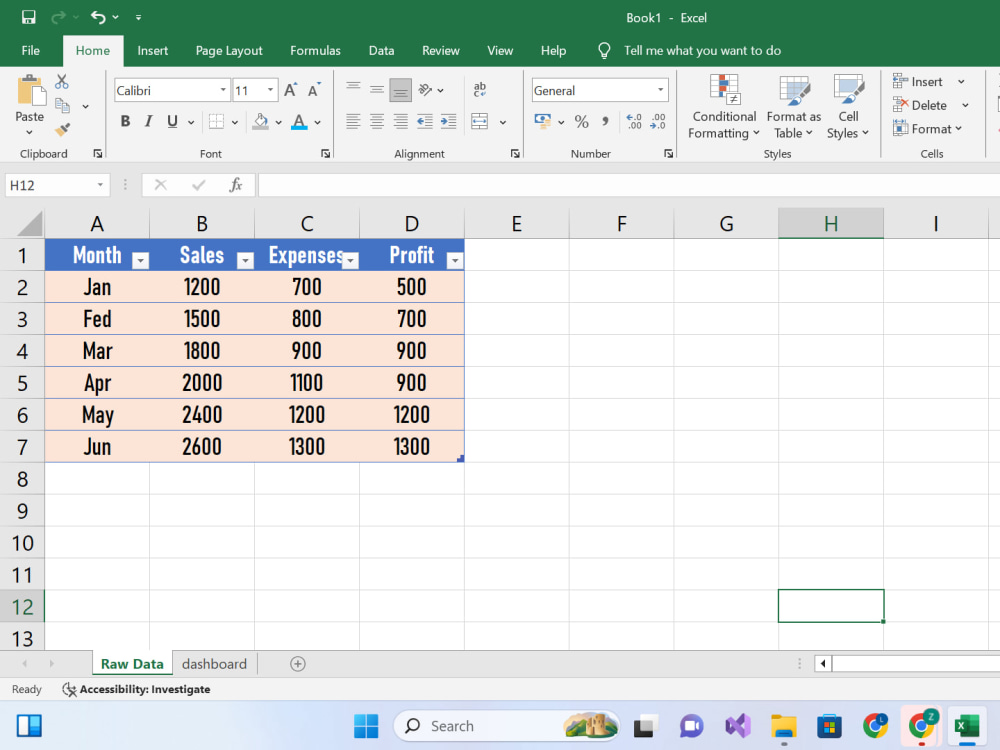Click the Cut scissors icon
The height and width of the screenshot is (750, 1000).
tap(62, 82)
